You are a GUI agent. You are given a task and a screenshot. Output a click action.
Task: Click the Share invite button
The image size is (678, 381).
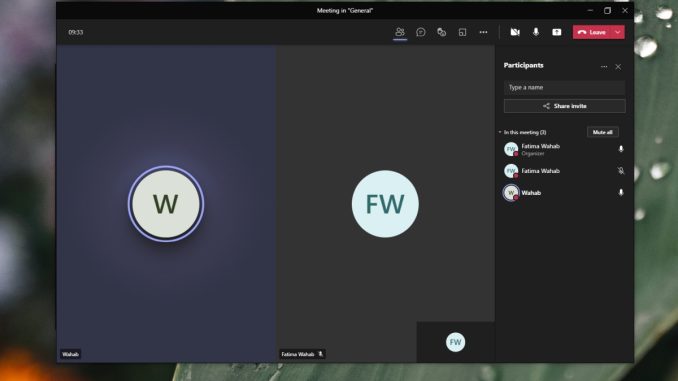(x=564, y=106)
